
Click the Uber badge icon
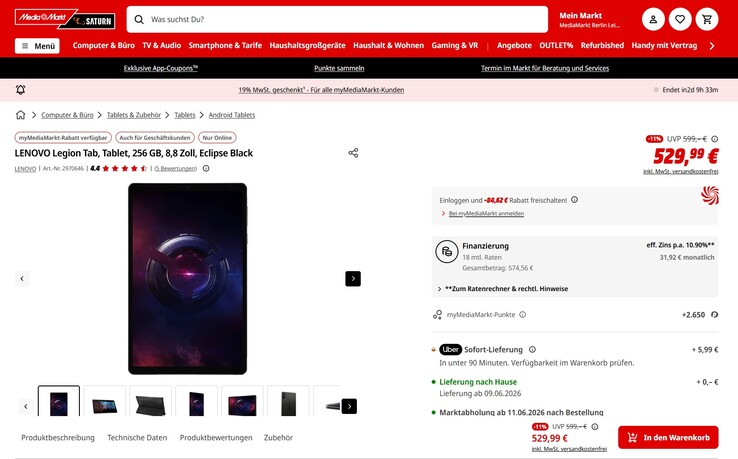point(450,349)
